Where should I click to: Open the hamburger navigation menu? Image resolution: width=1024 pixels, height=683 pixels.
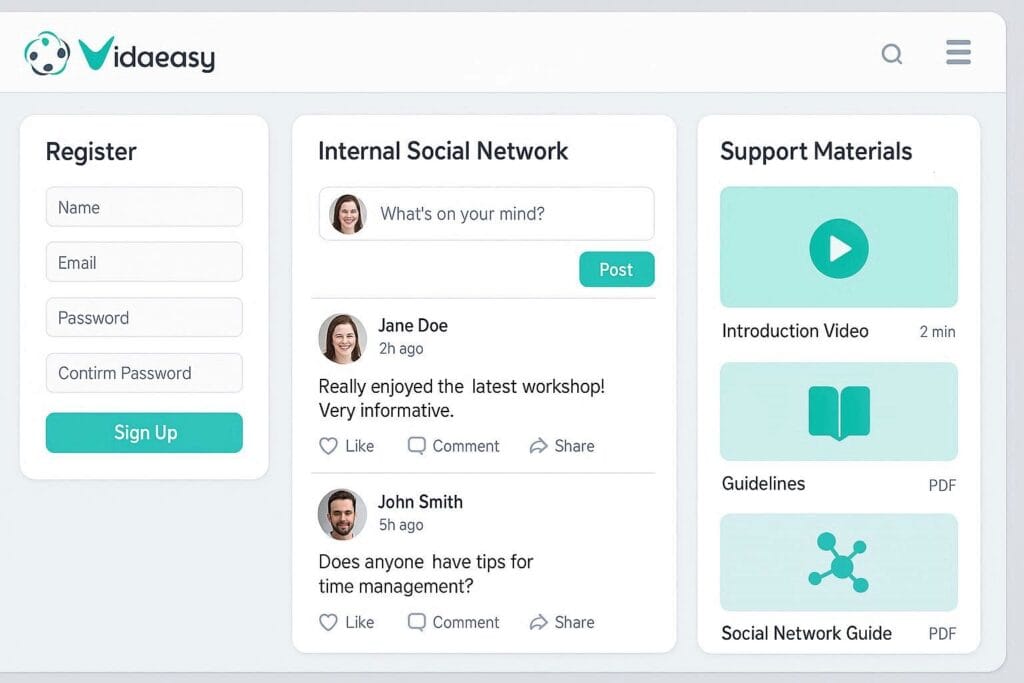click(957, 53)
